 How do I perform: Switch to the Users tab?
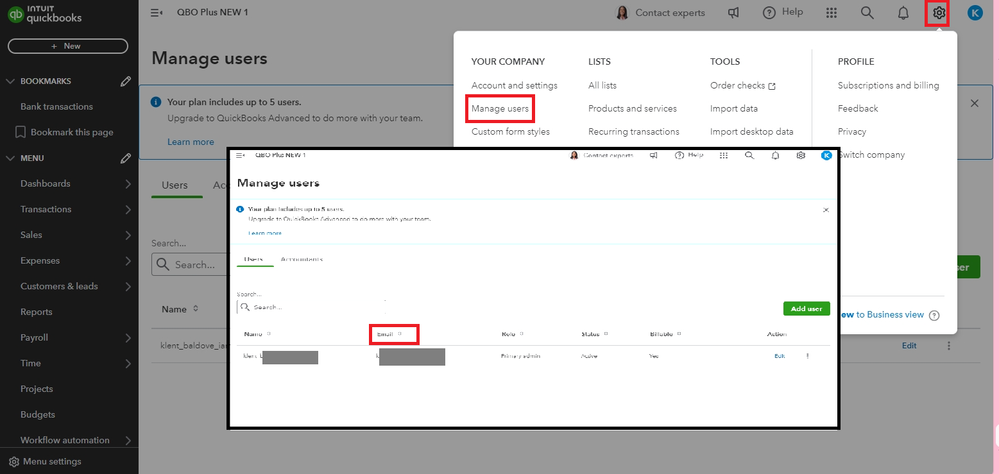coord(175,185)
